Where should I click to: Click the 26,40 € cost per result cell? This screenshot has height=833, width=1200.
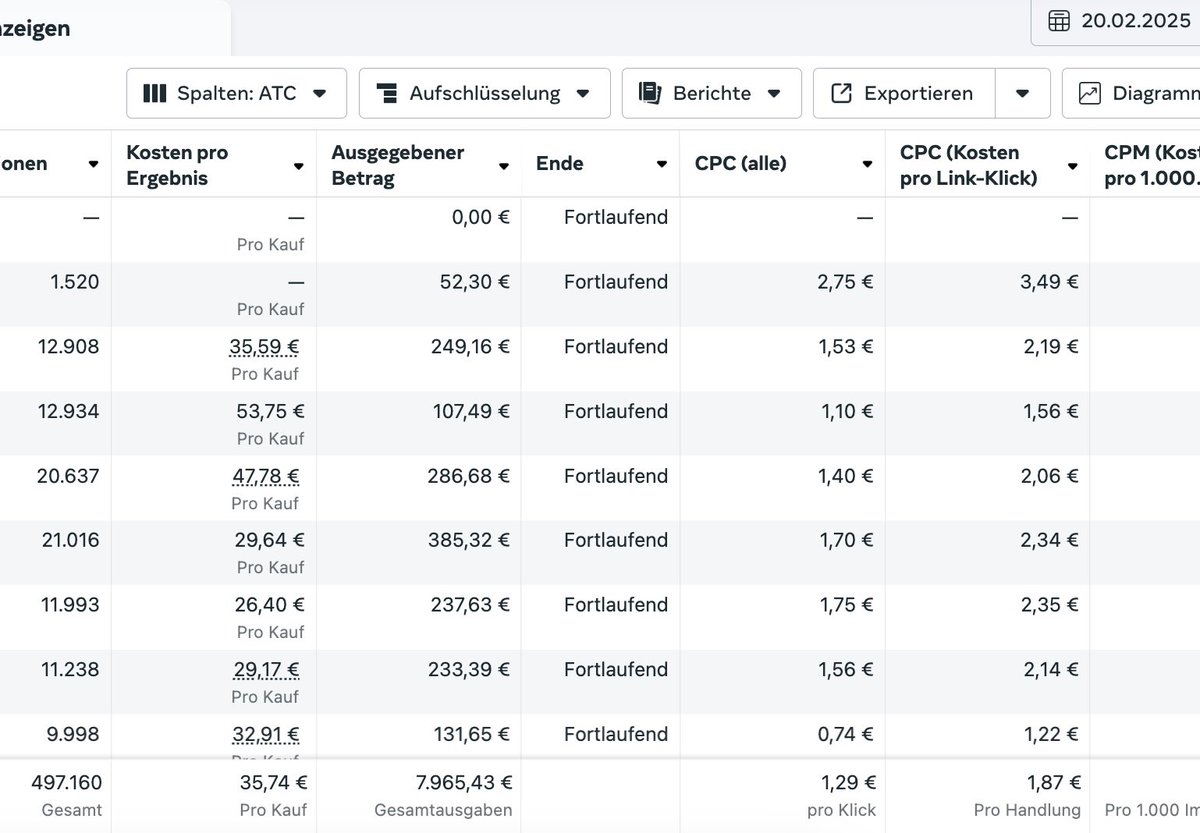[x=268, y=604]
